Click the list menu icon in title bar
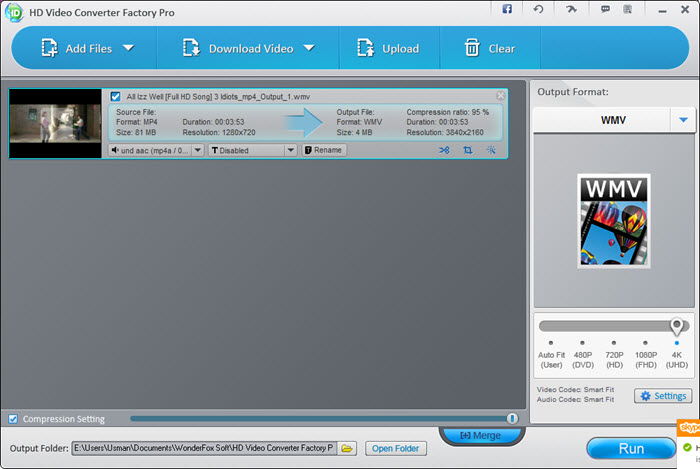 627,9
